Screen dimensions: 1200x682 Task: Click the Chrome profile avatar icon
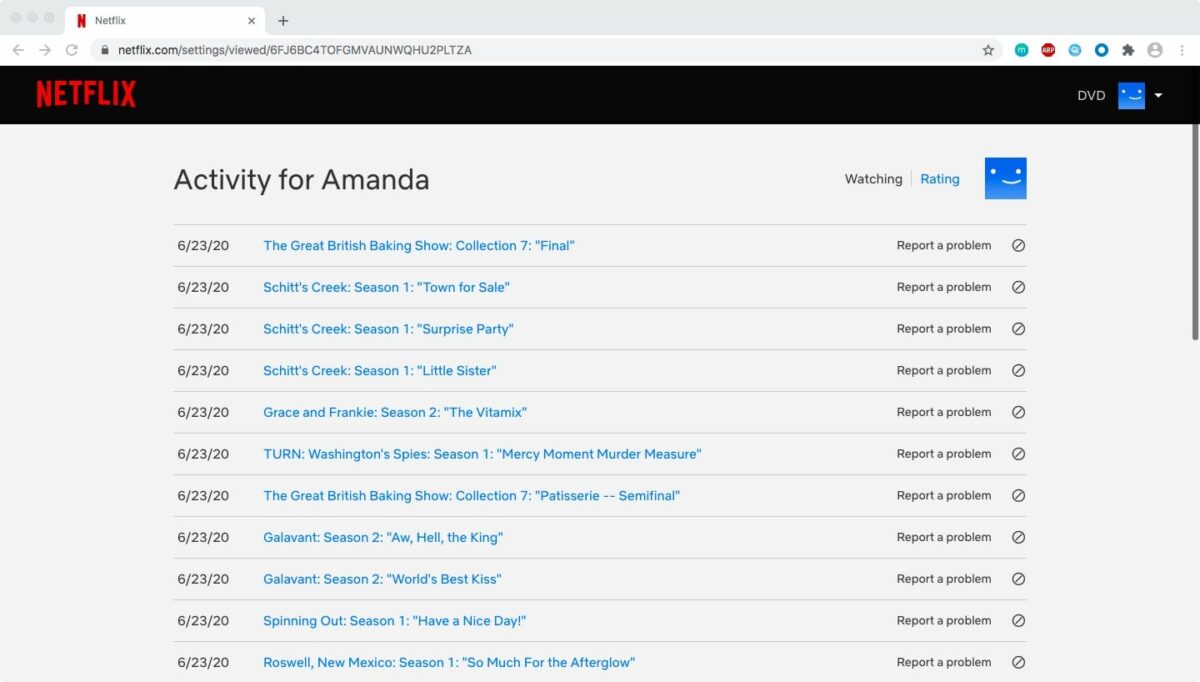tap(1155, 49)
